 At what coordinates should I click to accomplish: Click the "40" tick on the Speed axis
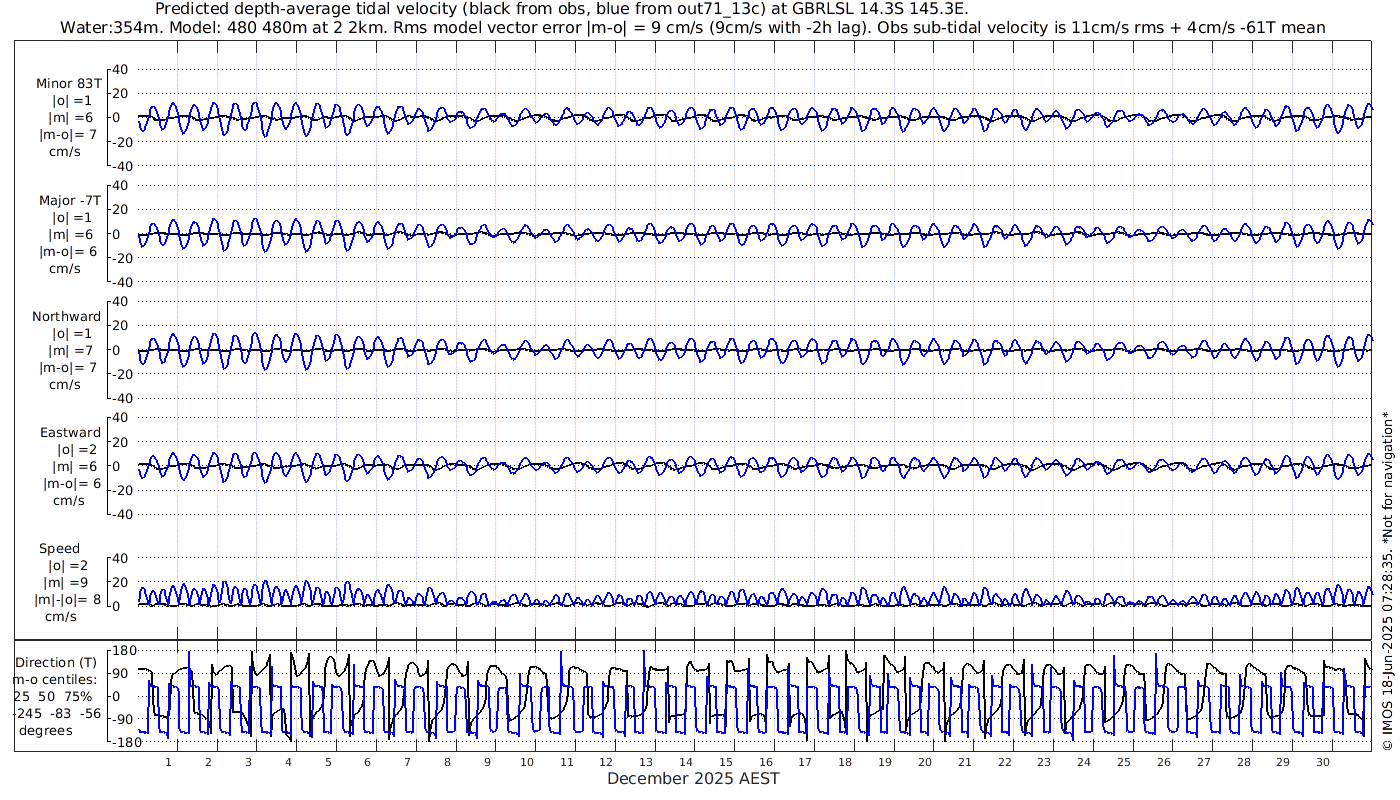(x=121, y=558)
